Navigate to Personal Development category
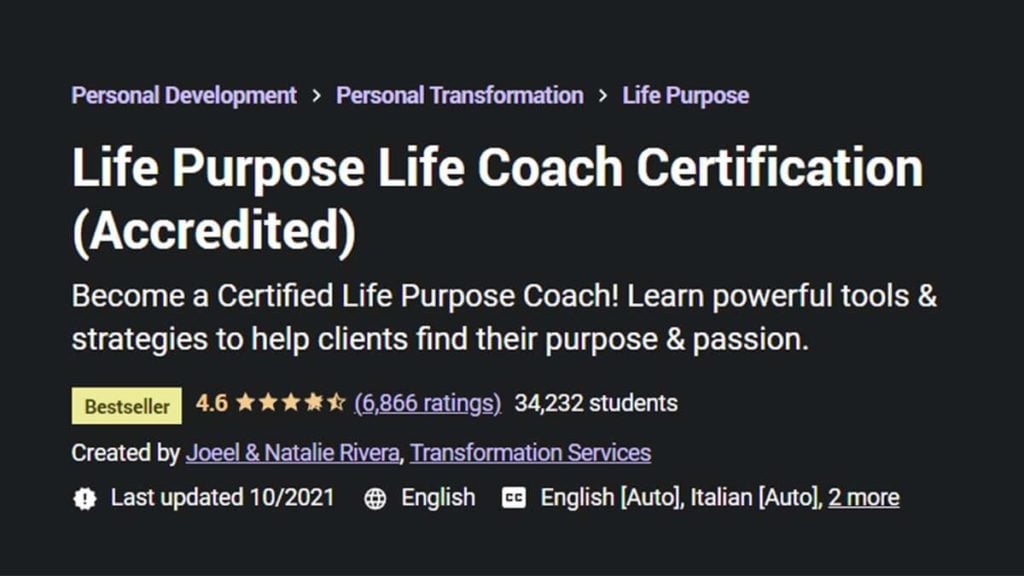 [183, 95]
